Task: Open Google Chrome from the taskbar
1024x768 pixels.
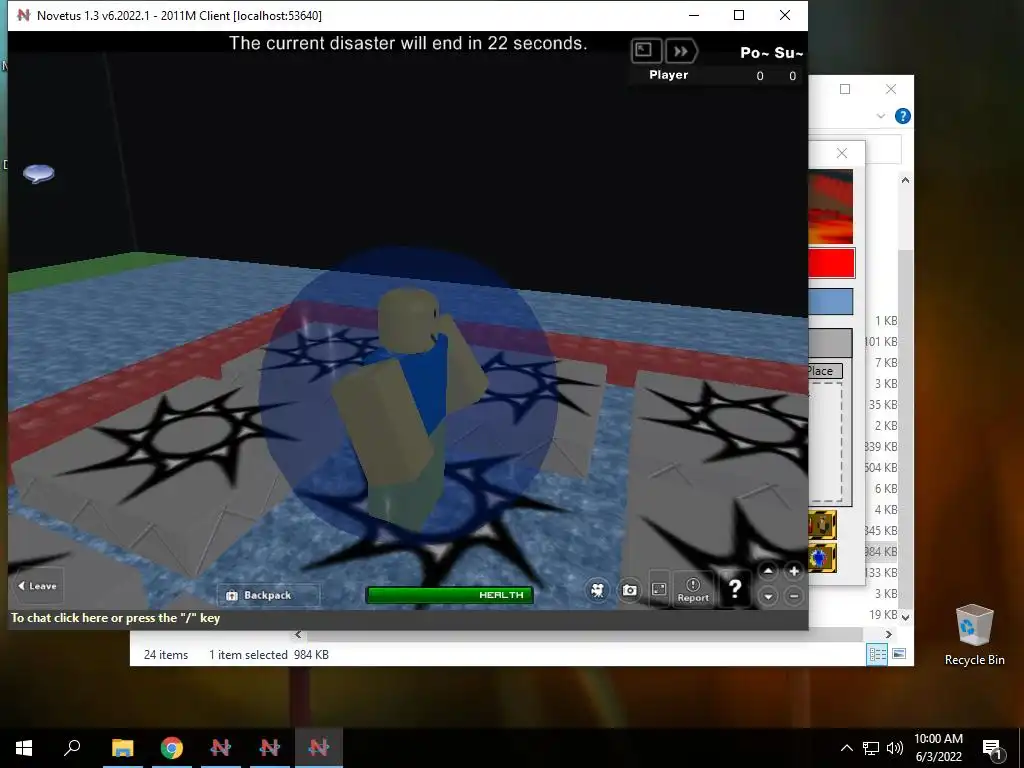Action: pos(171,748)
